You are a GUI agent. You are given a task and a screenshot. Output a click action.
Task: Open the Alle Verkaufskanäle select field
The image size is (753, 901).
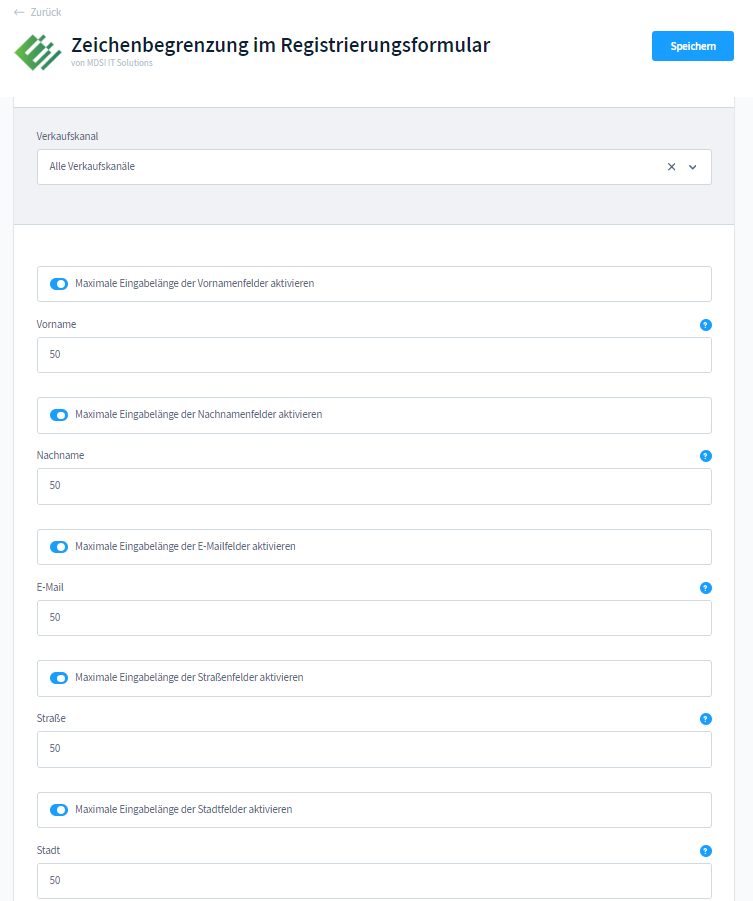pyautogui.click(x=374, y=167)
